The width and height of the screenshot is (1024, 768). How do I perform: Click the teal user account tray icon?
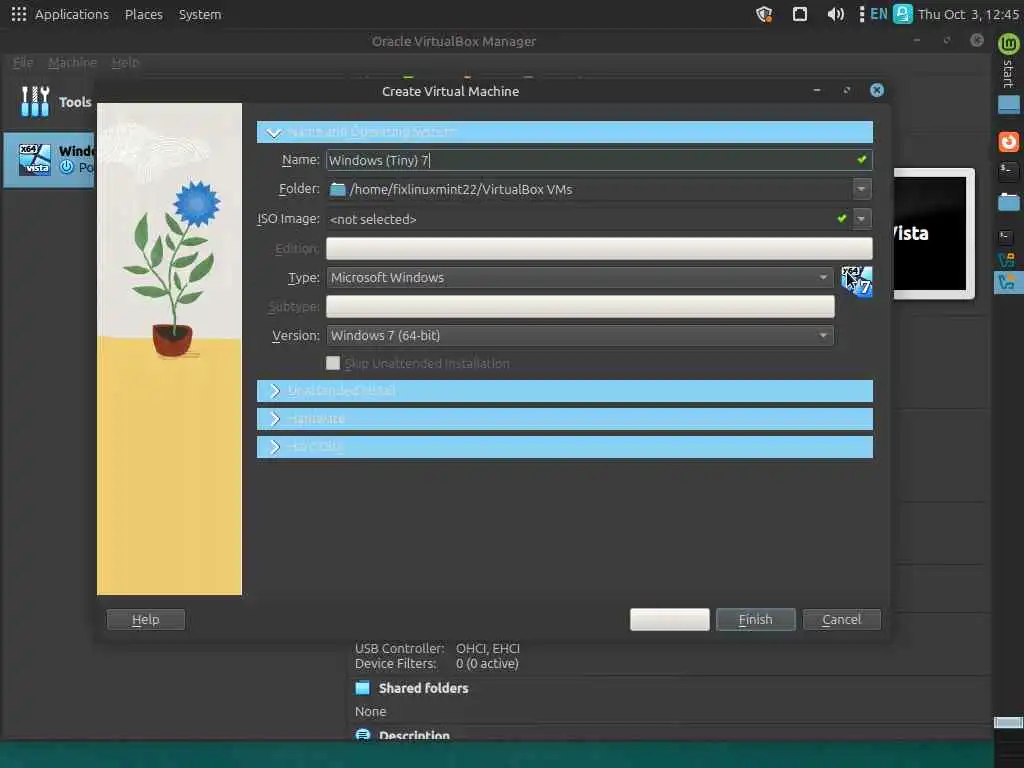[x=903, y=14]
